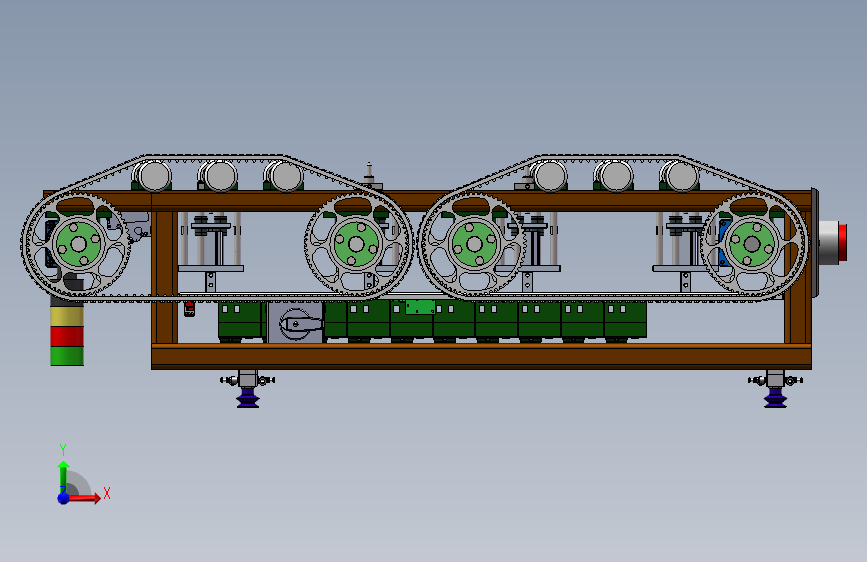Pick the green hub of the leftmost sprocket

[x=79, y=244]
